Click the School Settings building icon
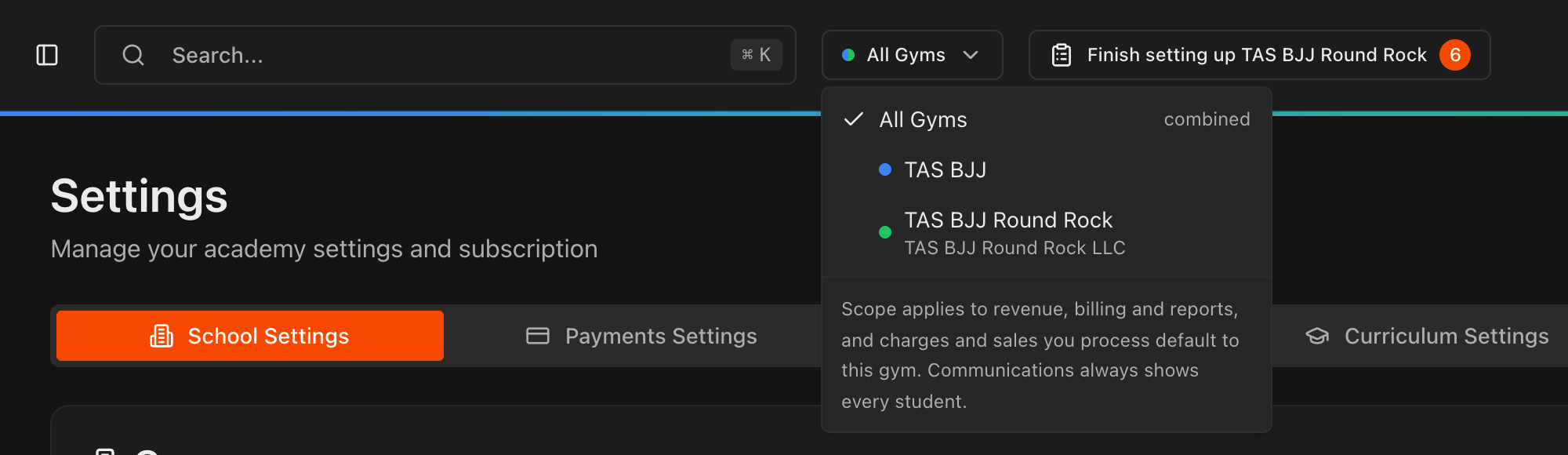 point(162,336)
